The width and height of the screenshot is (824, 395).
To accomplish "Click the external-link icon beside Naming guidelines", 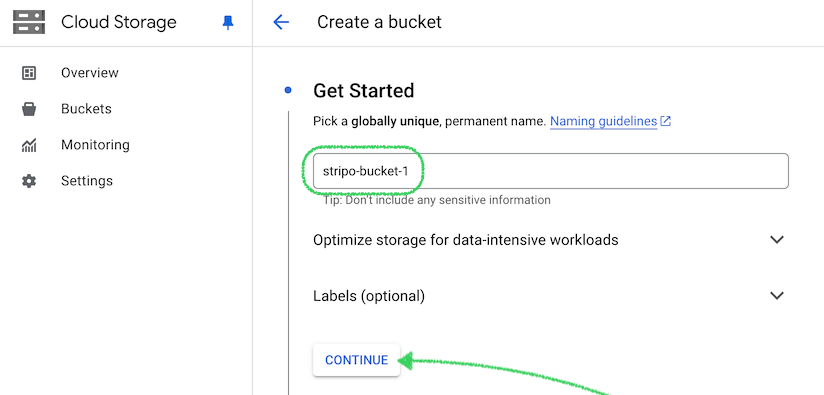I will click(x=665, y=121).
